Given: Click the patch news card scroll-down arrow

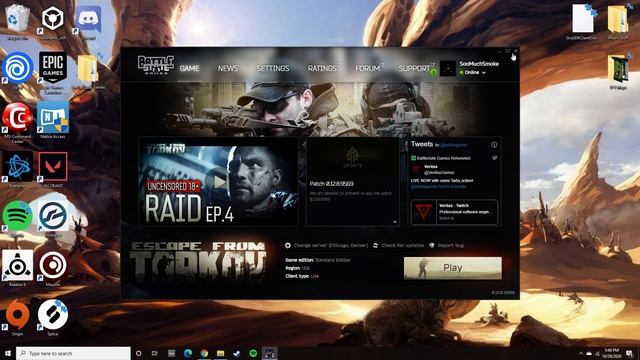Looking at the screenshot, I should tap(395, 222).
